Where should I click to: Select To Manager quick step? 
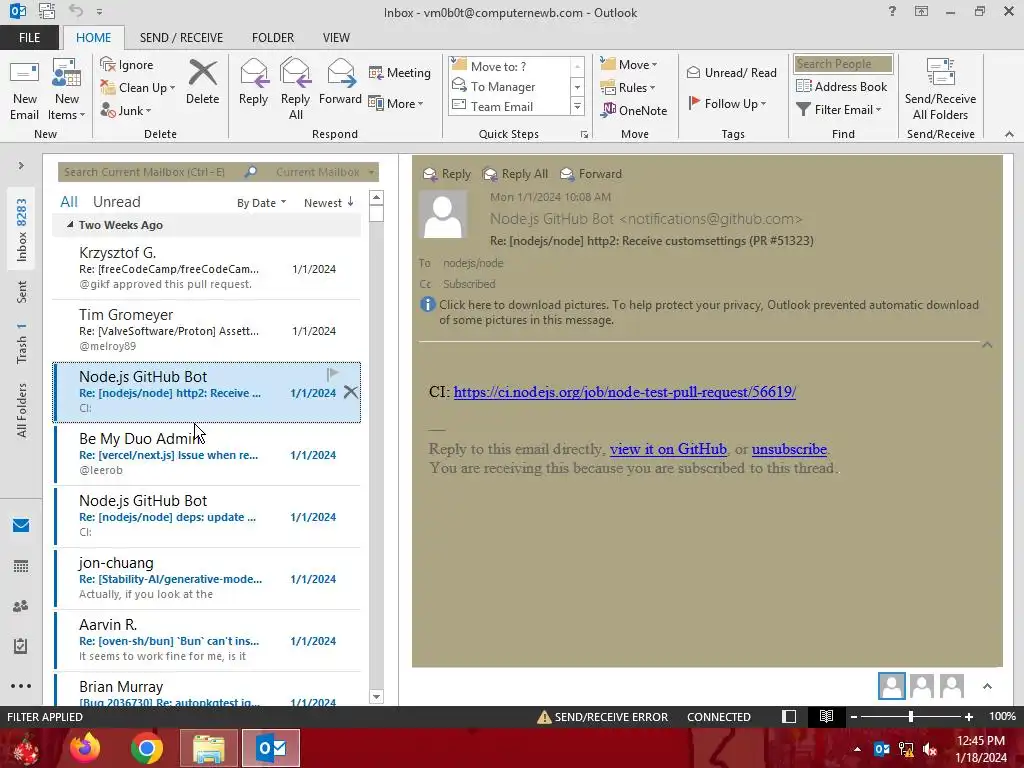coord(510,86)
